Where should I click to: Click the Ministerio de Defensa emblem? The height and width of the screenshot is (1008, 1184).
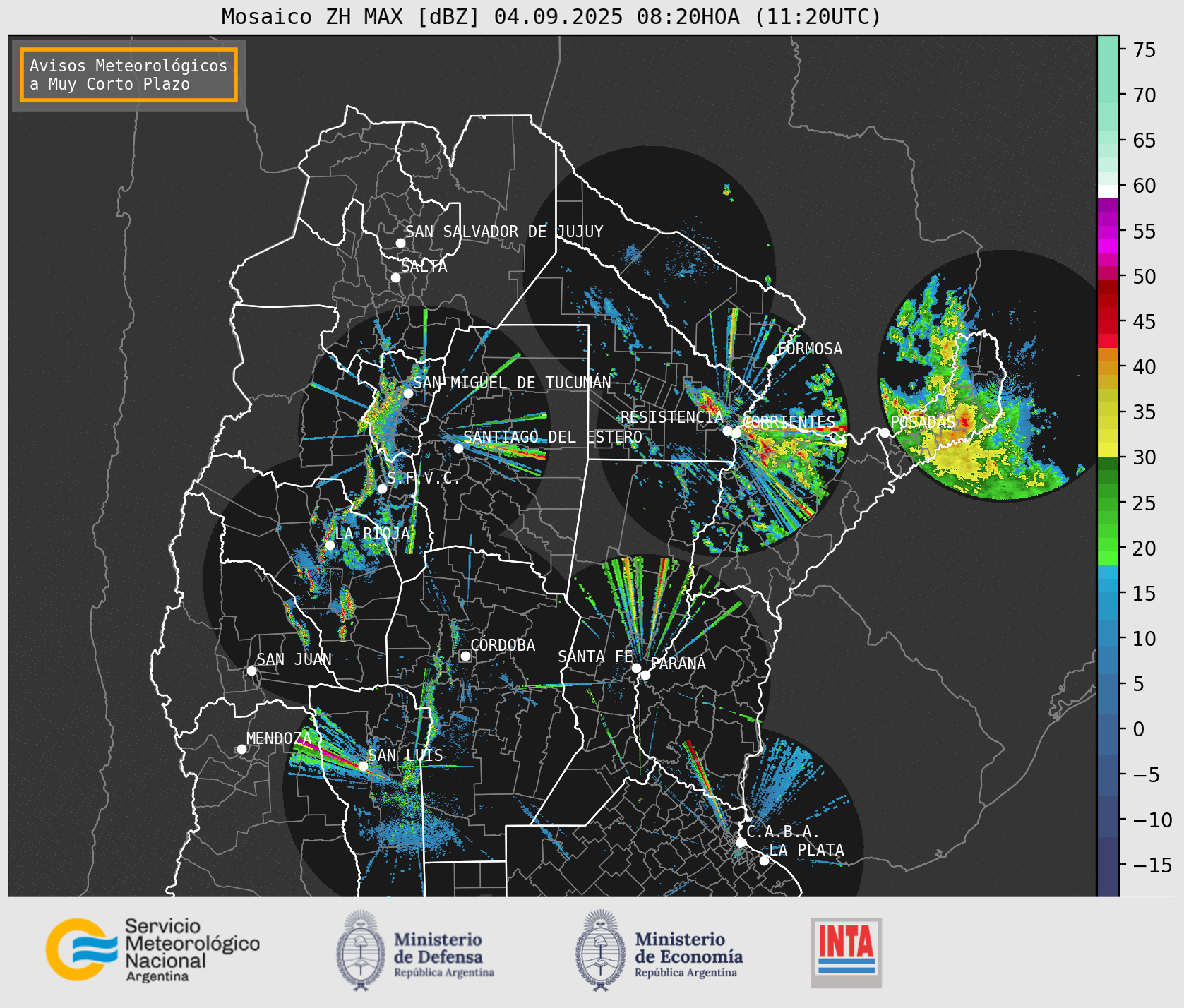361,950
